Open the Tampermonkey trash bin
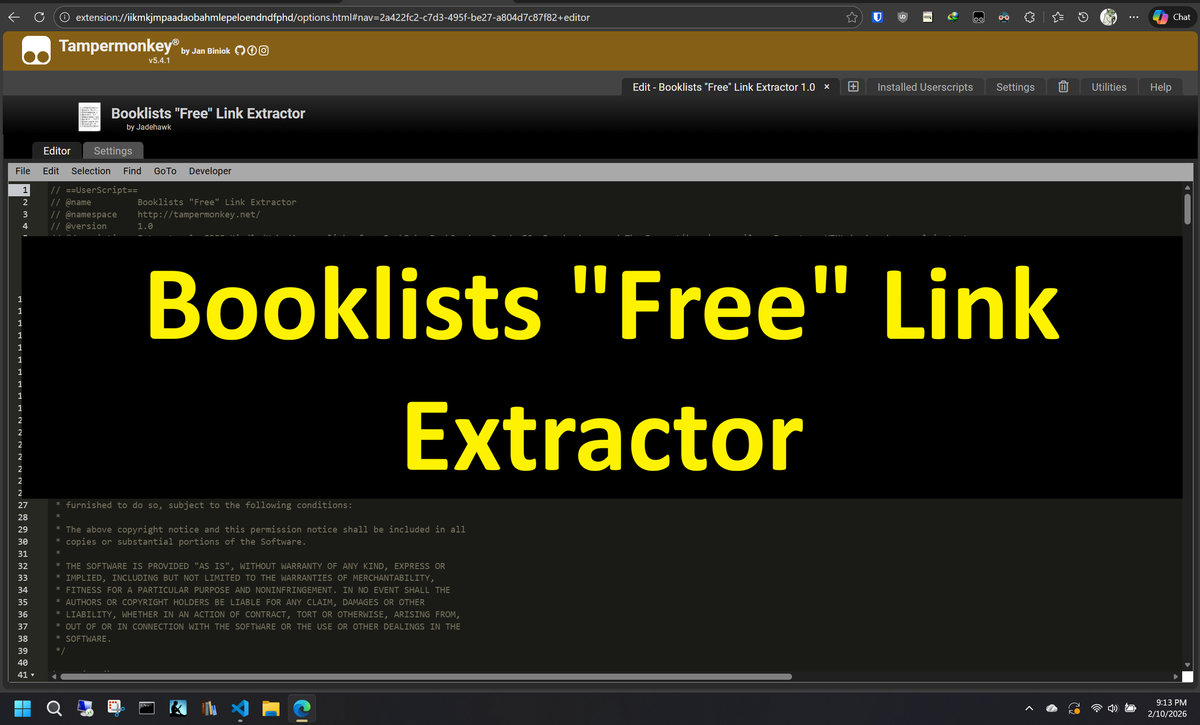This screenshot has height=725, width=1200. point(1063,87)
